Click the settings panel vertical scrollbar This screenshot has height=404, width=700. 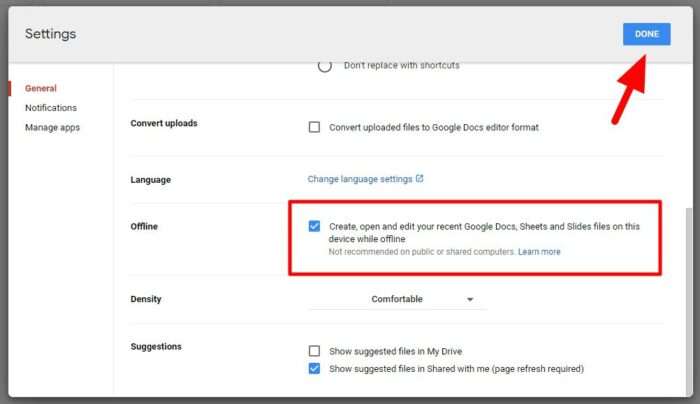[689, 299]
